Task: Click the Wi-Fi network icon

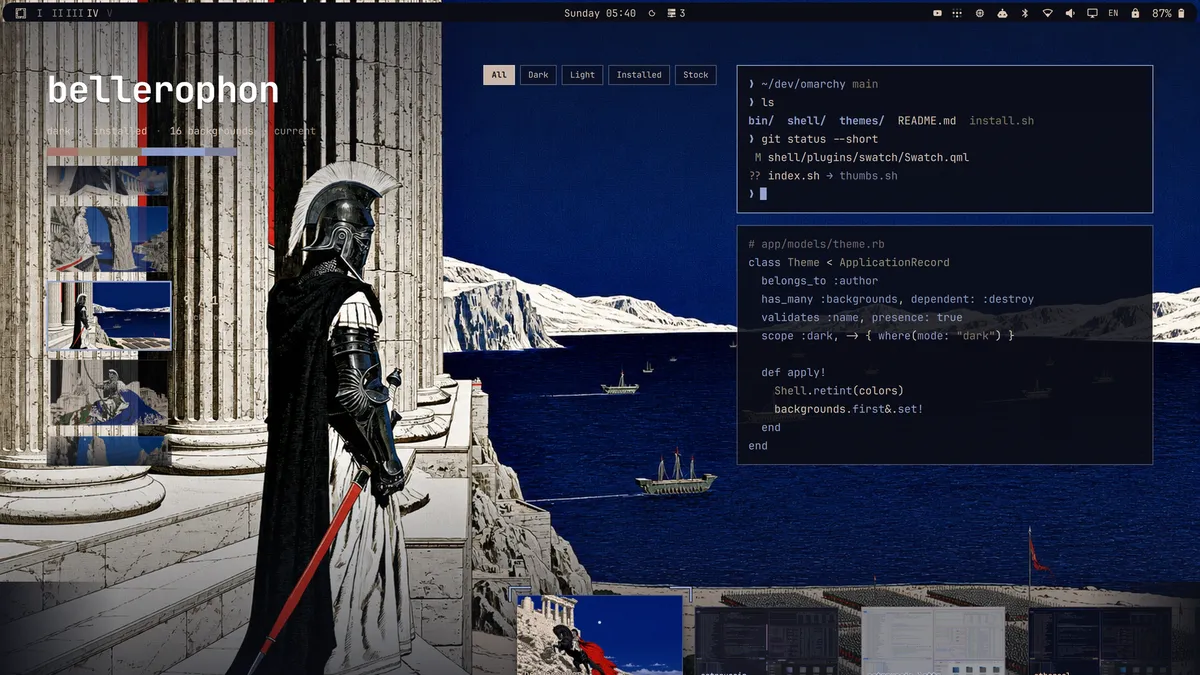Action: click(x=1048, y=13)
